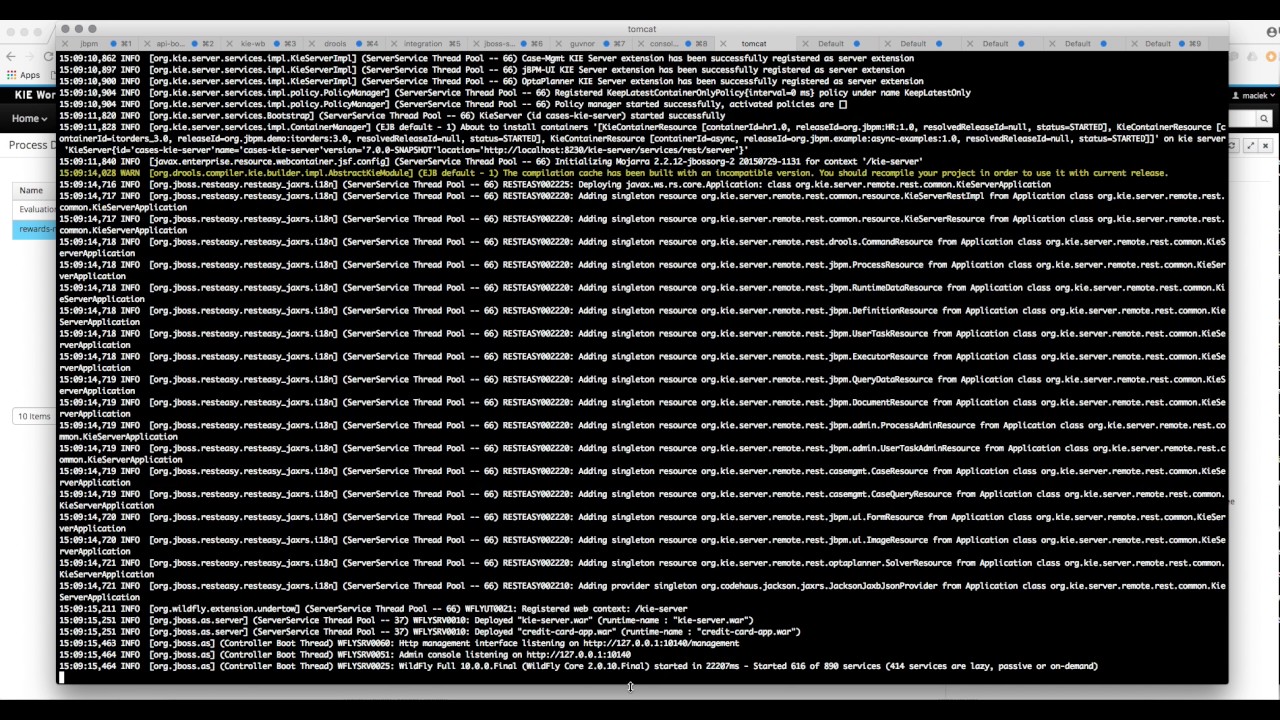Expand the Home menu in KIE Workbench
This screenshot has height=720, width=1280.
[x=28, y=119]
